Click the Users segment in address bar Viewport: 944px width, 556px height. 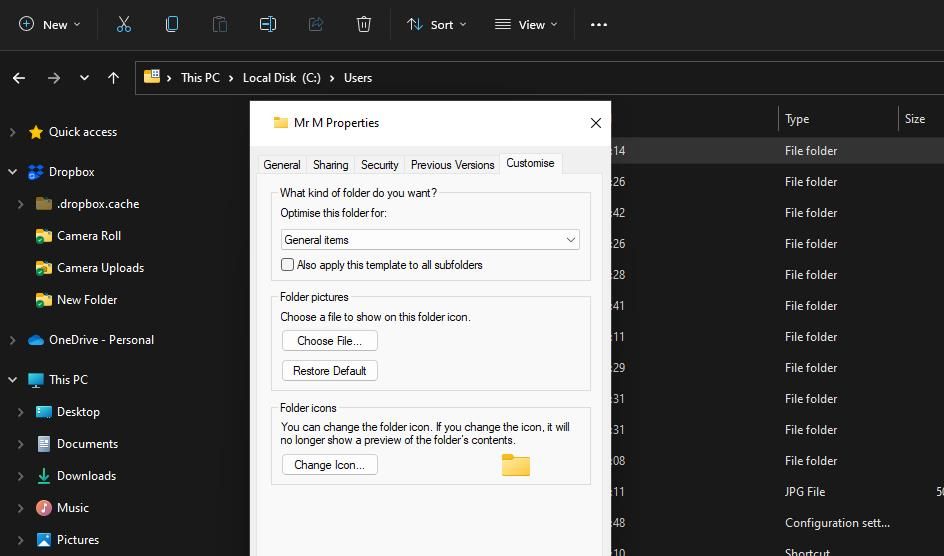click(358, 78)
